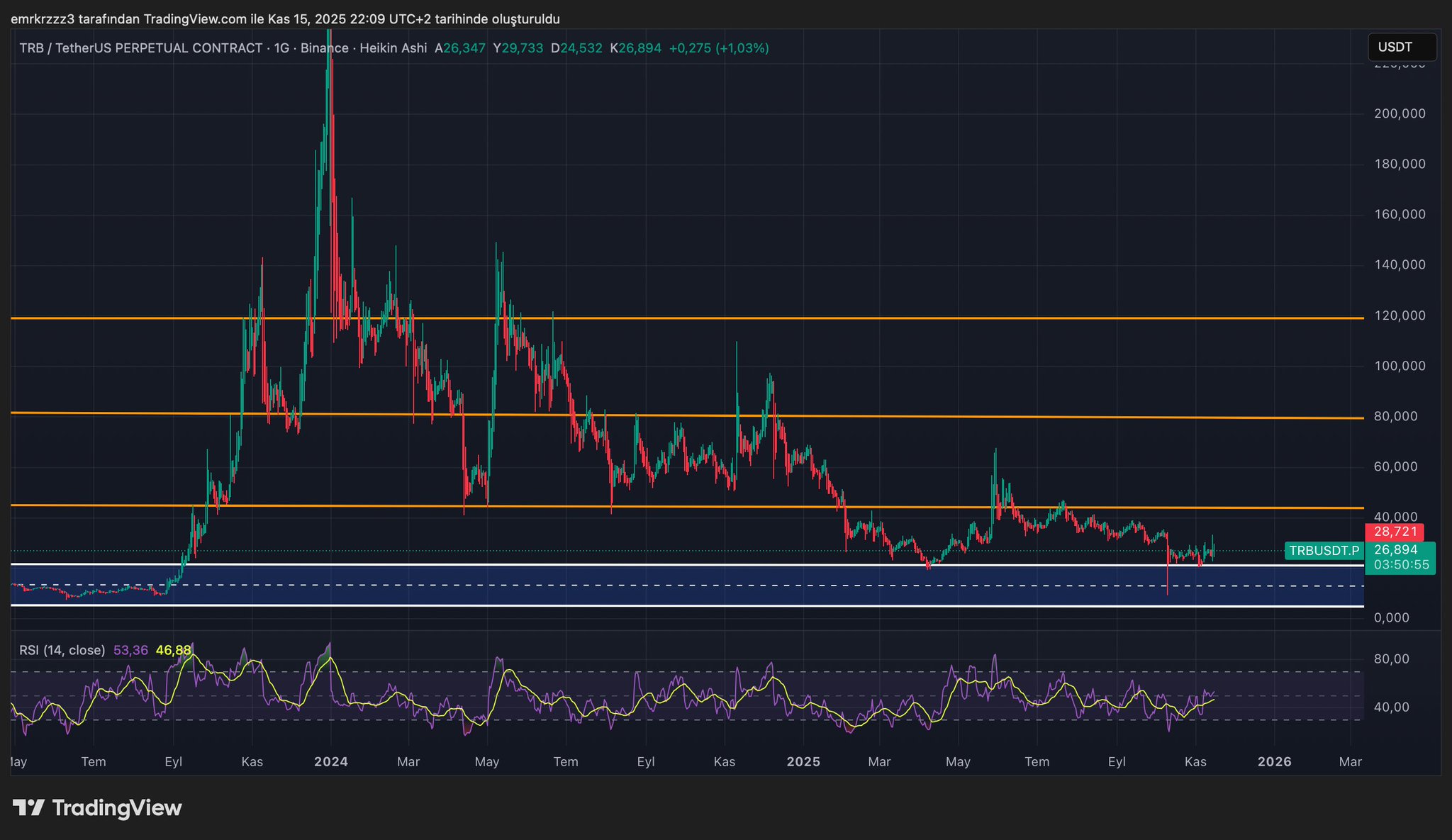Click the TradingView logo icon
Image resolution: width=1452 pixels, height=840 pixels.
point(28,807)
